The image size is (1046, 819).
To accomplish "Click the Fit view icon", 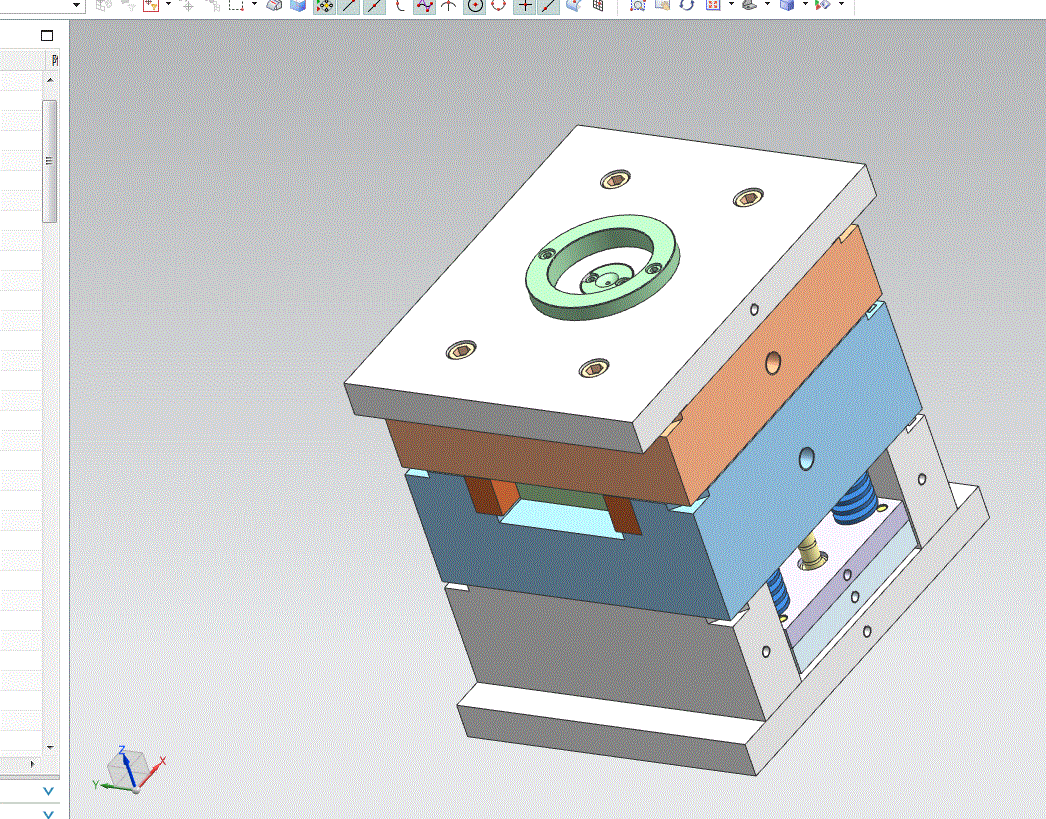I will coord(638,5).
